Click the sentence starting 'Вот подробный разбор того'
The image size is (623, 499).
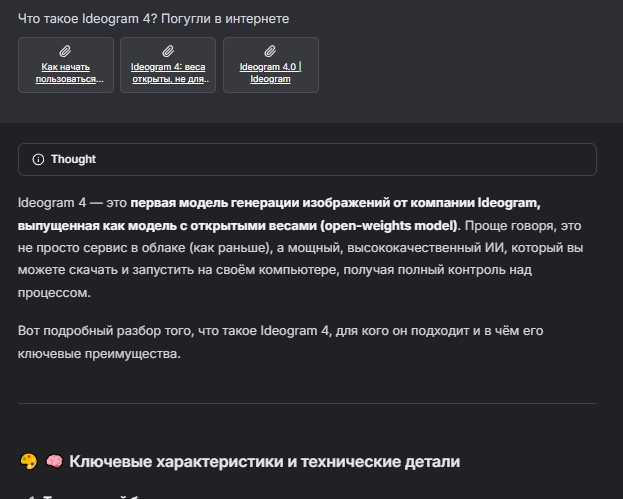click(x=281, y=342)
